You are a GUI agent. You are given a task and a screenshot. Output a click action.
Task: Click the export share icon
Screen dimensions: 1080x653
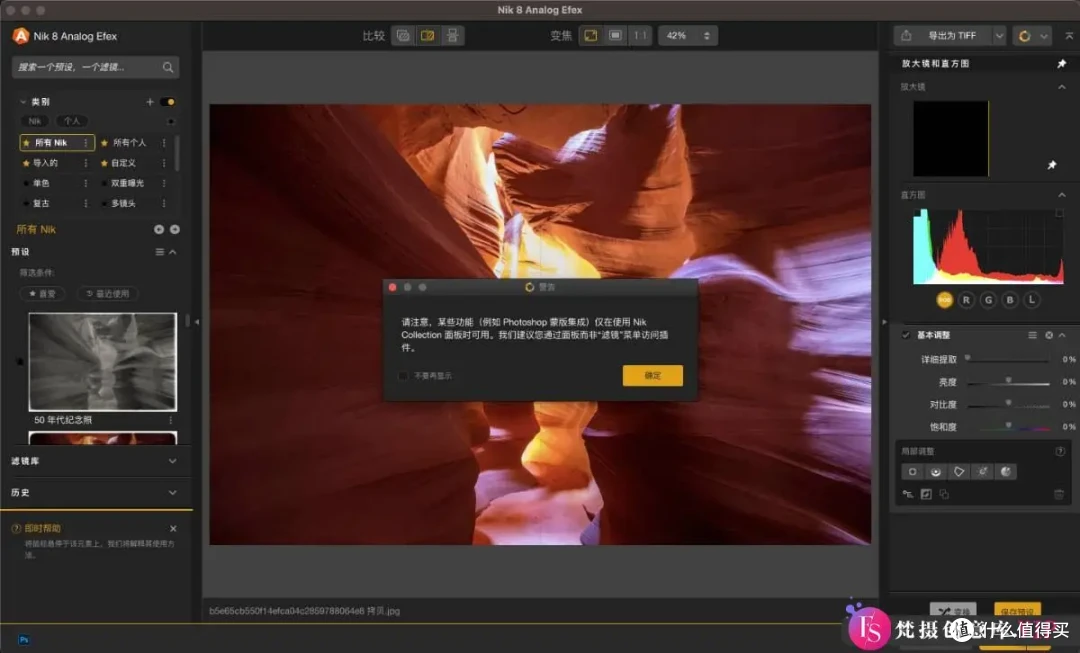click(x=906, y=35)
